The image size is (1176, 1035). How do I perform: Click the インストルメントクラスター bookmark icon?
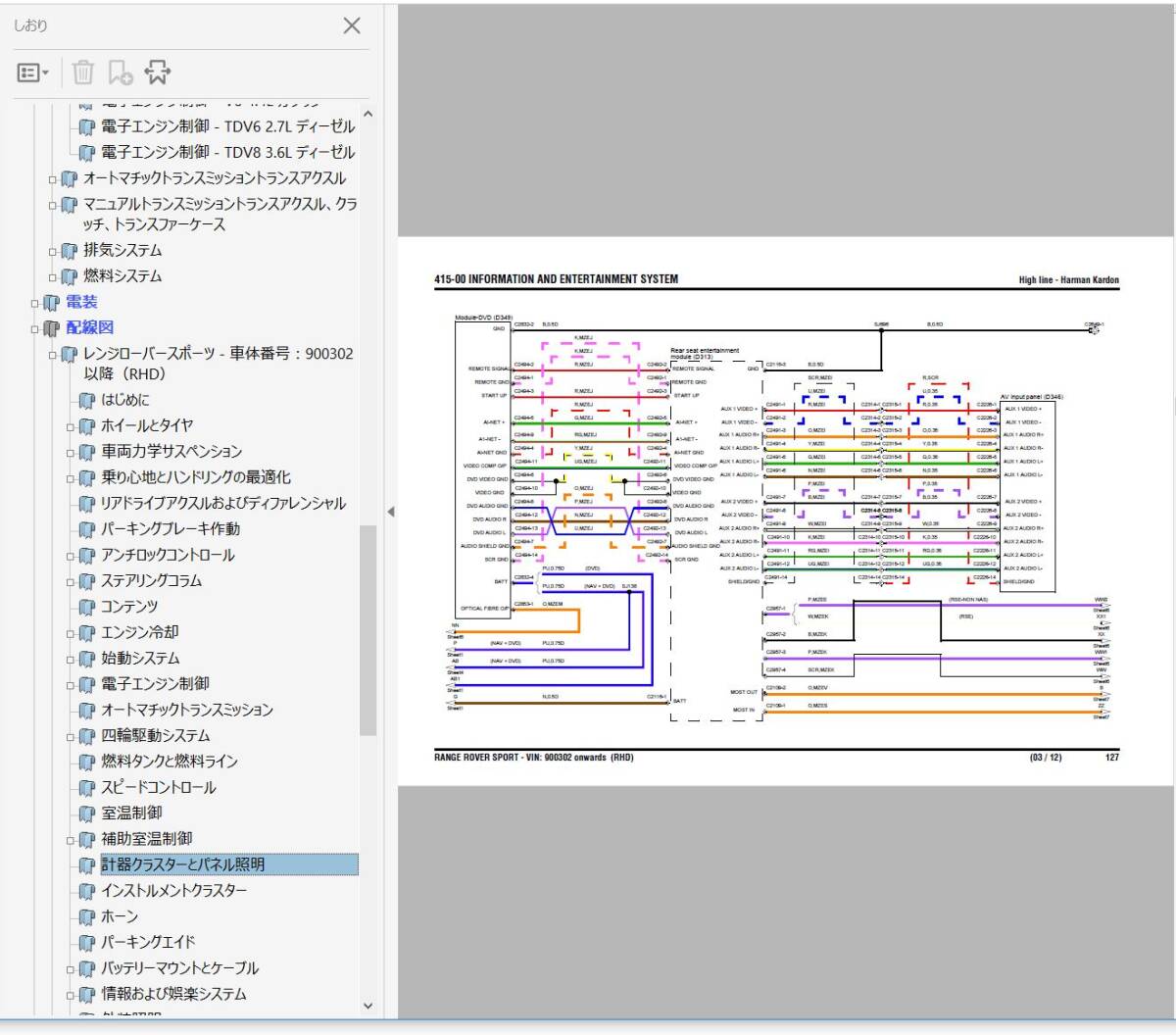point(86,891)
